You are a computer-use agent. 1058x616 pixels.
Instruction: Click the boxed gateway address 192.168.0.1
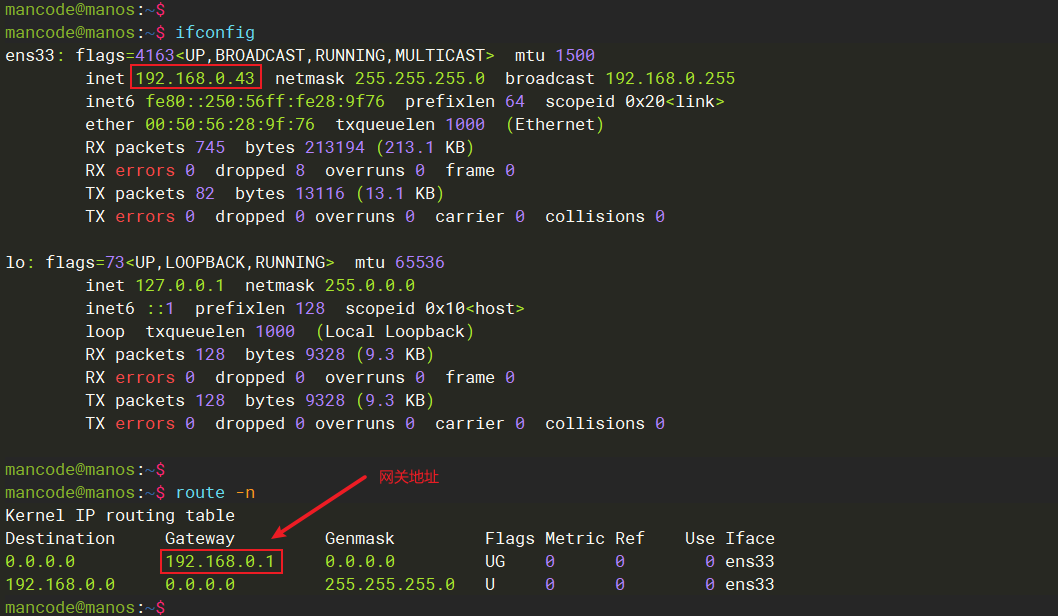(x=220, y=561)
